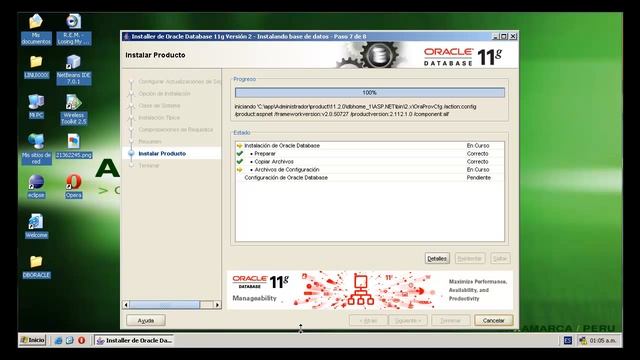Click right arrow of steps panel scrollbar
640x360 pixels.
(217, 304)
